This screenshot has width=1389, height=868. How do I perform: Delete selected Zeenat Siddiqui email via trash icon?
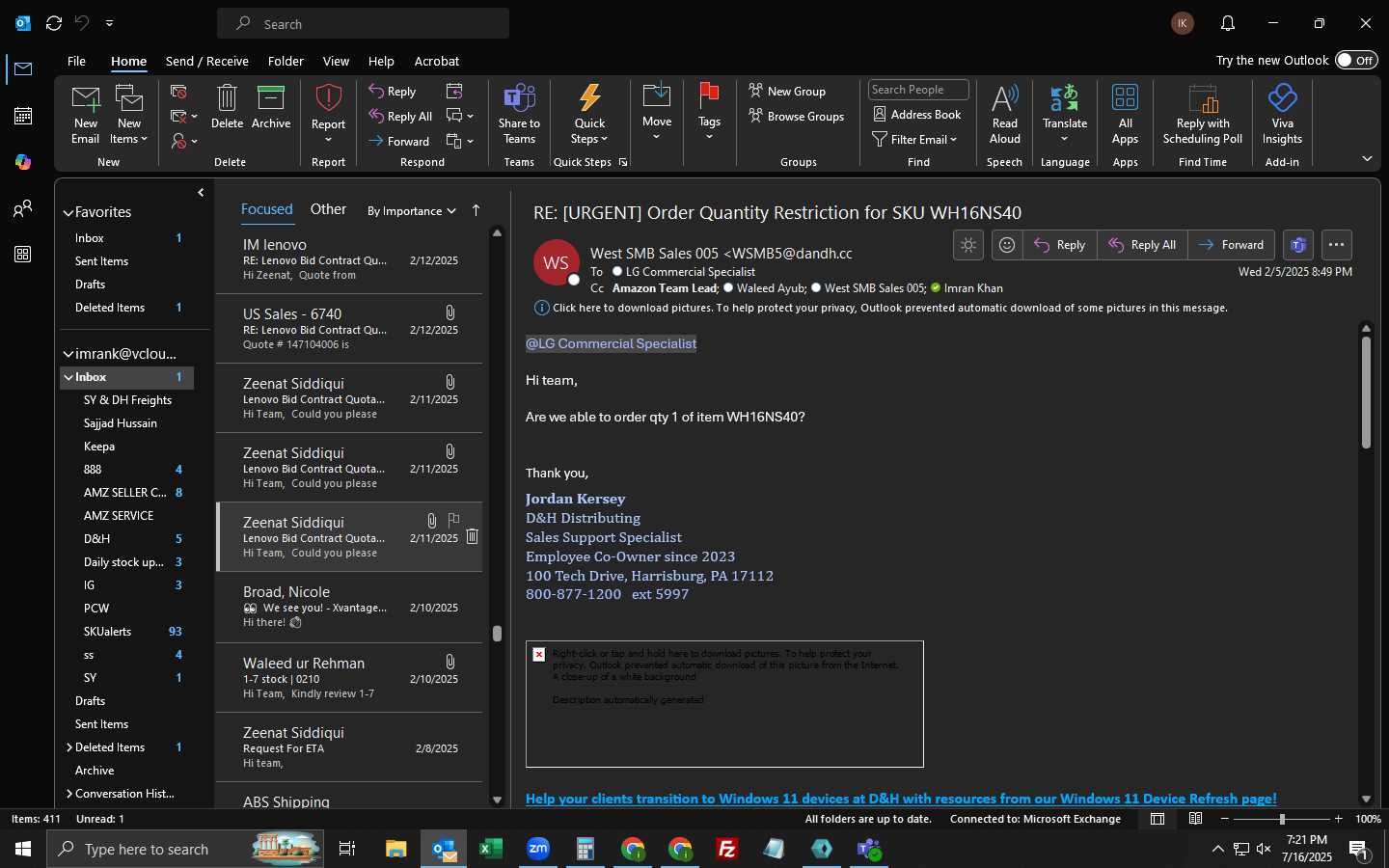point(472,536)
